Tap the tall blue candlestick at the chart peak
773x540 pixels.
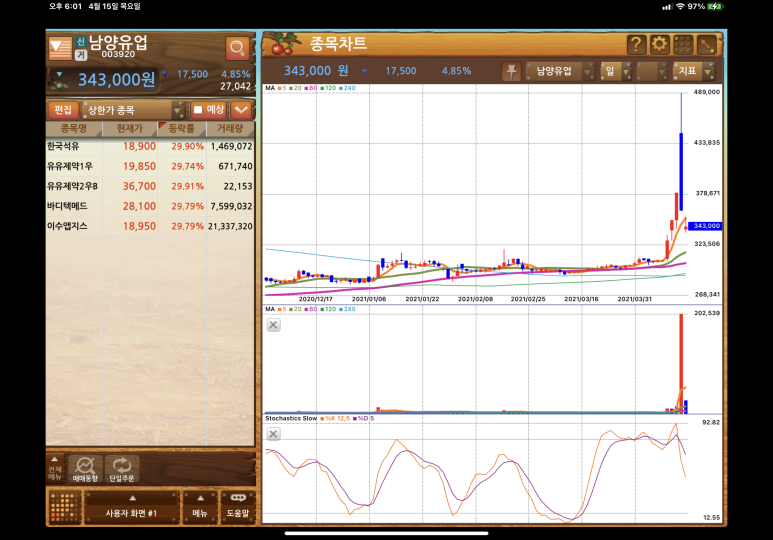point(681,172)
